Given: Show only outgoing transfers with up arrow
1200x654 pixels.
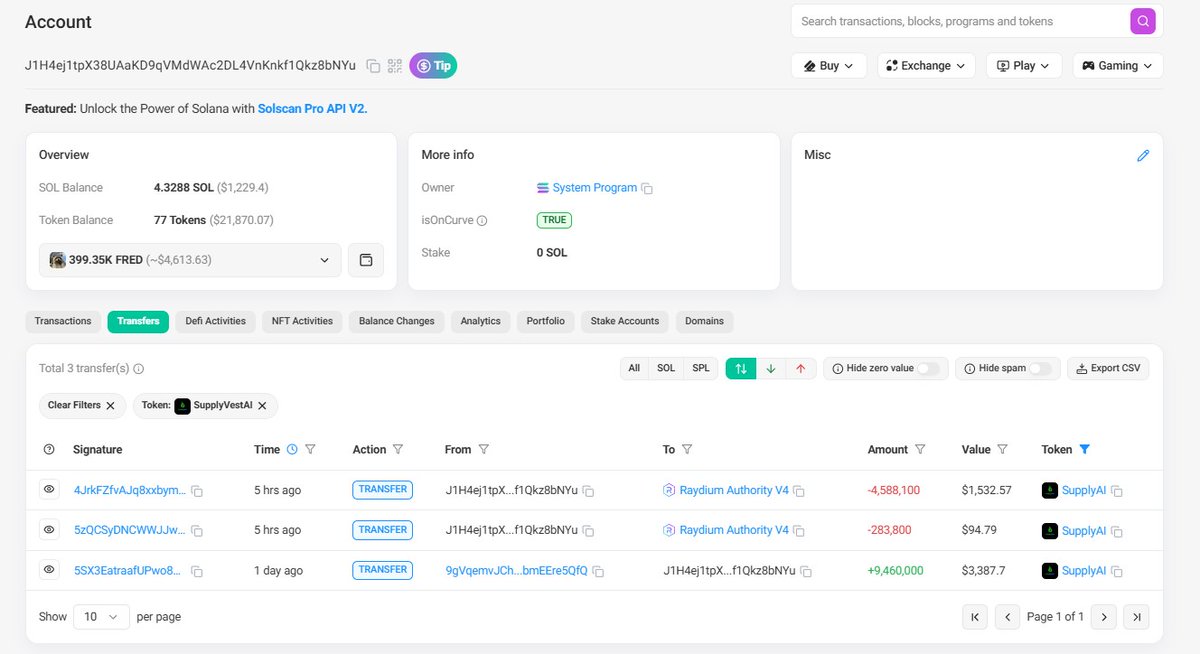Looking at the screenshot, I should (x=801, y=368).
